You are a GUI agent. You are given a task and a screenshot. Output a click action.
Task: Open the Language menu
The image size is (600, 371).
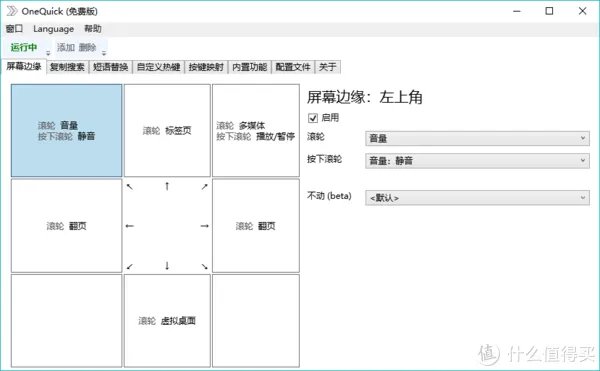[x=54, y=29]
